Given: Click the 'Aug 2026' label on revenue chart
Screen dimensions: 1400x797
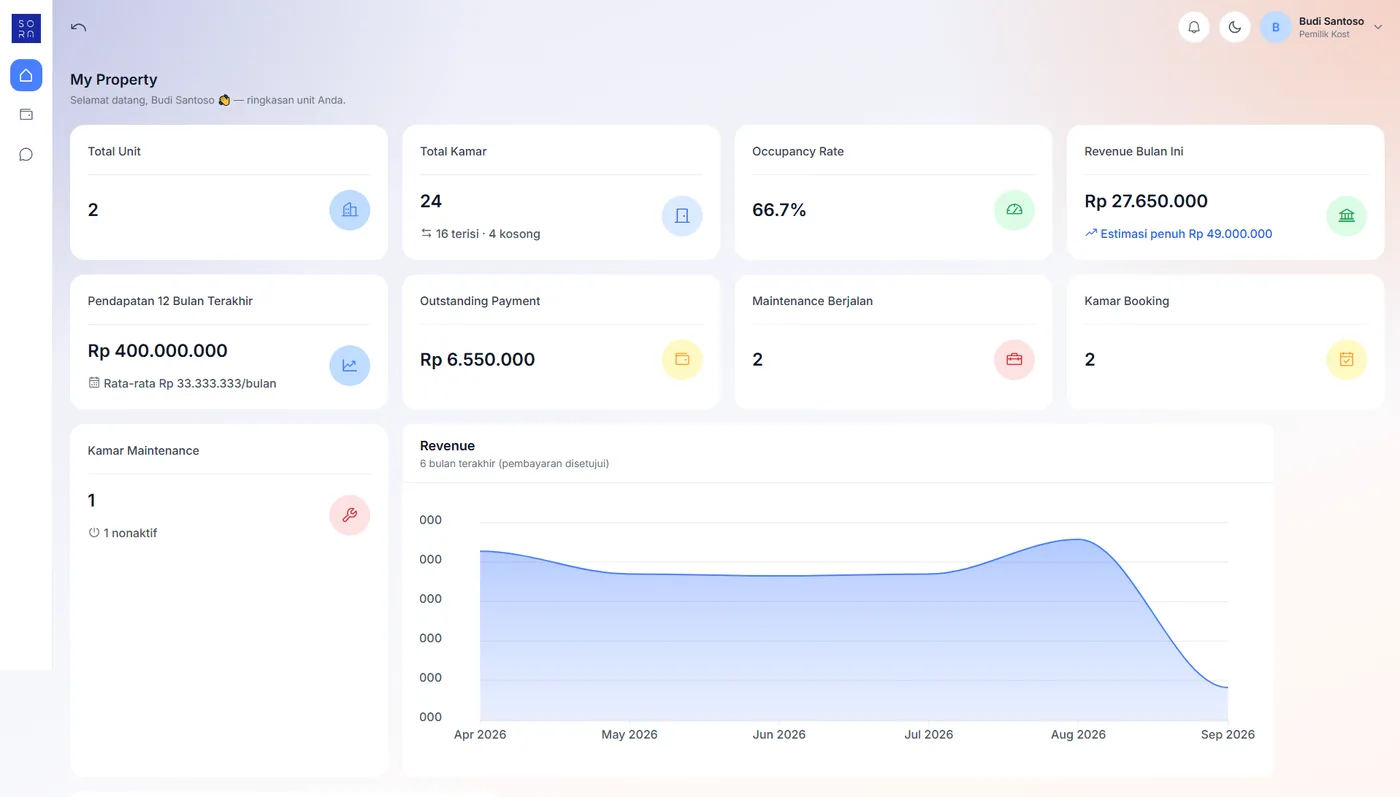Looking at the screenshot, I should pyautogui.click(x=1078, y=734).
